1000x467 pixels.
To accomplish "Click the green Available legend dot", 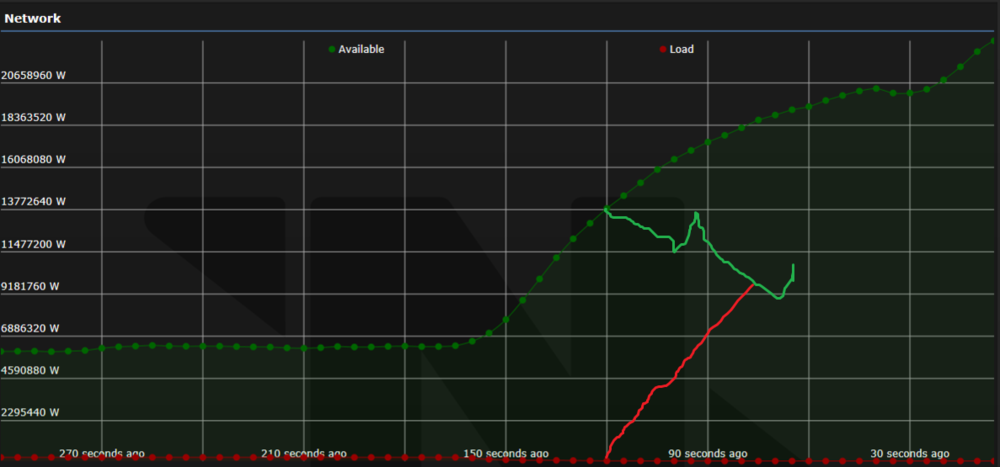I will (x=332, y=49).
